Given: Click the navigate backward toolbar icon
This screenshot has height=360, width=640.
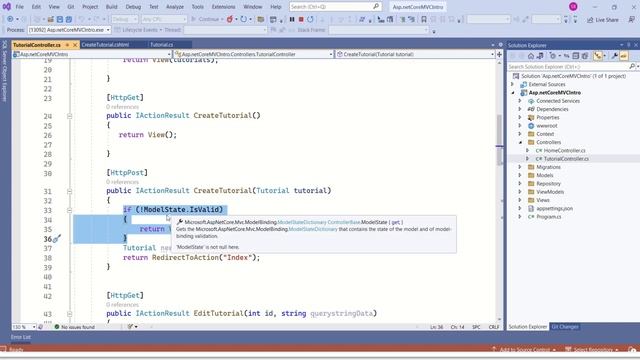Looking at the screenshot, I should (x=10, y=19).
